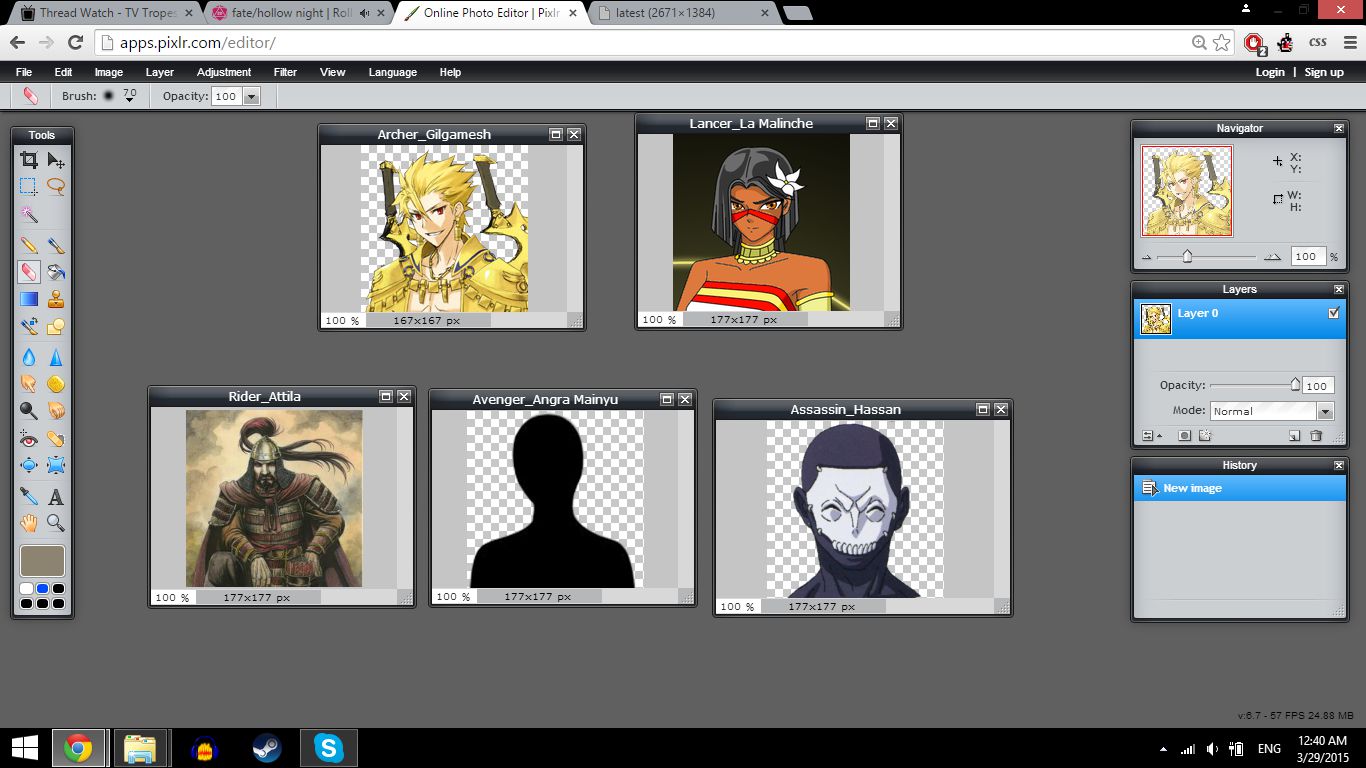Select the Crop tool

[29, 160]
